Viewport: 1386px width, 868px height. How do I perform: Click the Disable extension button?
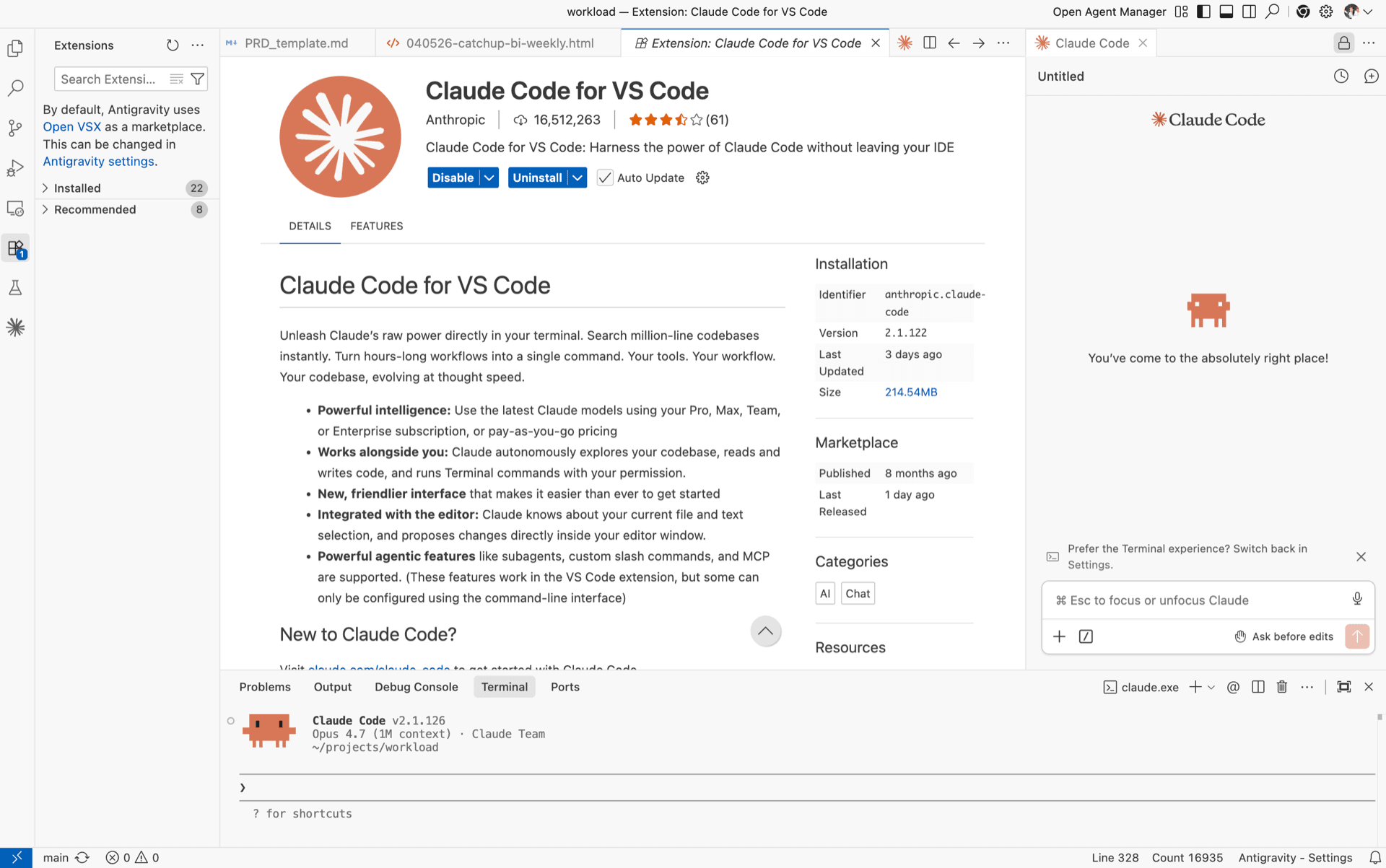453,177
